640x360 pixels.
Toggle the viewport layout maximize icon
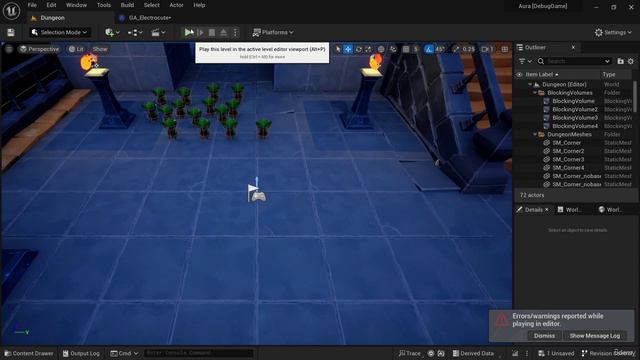pos(505,49)
